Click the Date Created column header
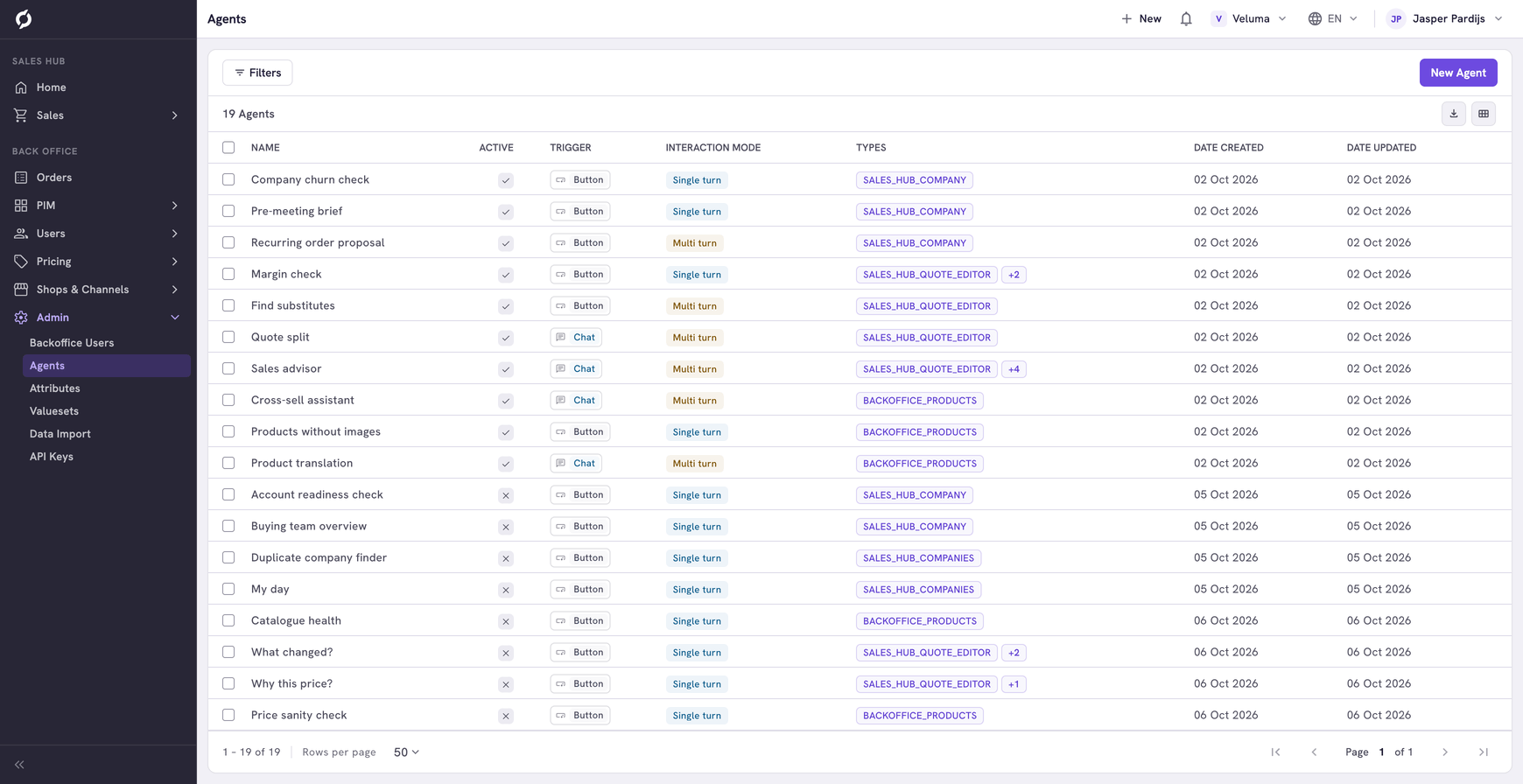This screenshot has width=1523, height=784. [1228, 148]
